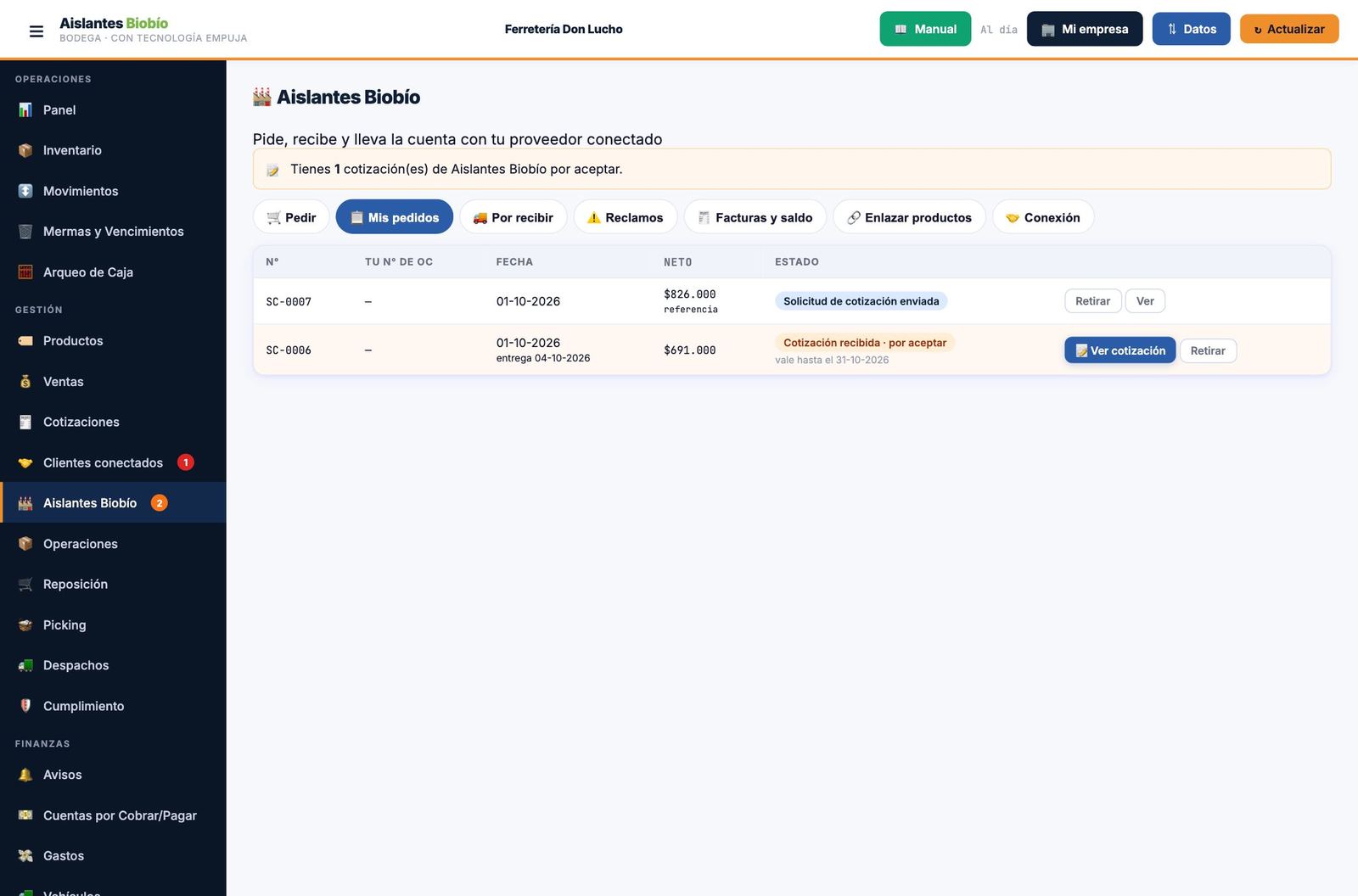Image resolution: width=1358 pixels, height=896 pixels.
Task: Click the Inventario box icon
Action: [x=25, y=150]
